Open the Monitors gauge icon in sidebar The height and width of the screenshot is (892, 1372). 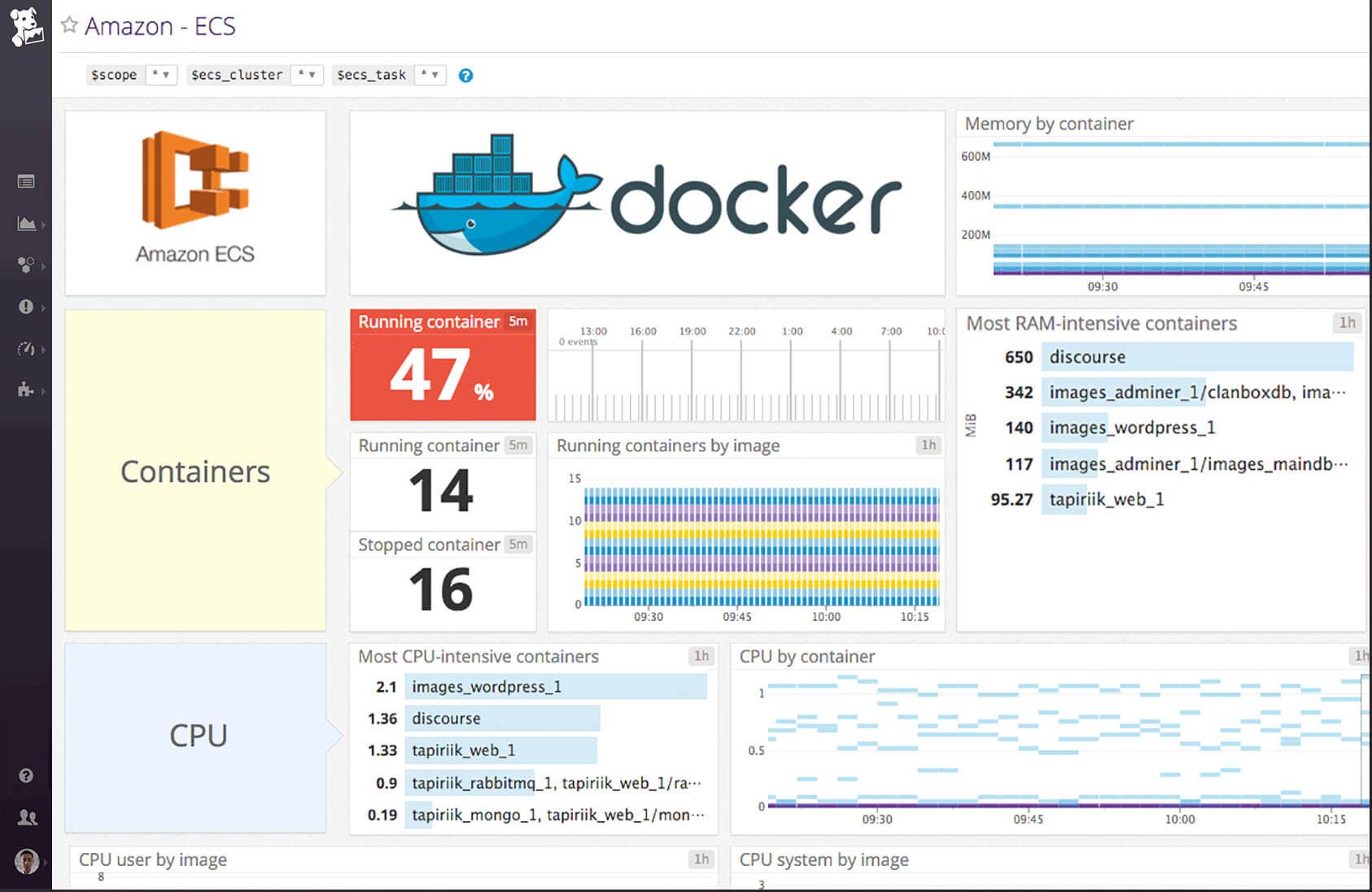26,349
